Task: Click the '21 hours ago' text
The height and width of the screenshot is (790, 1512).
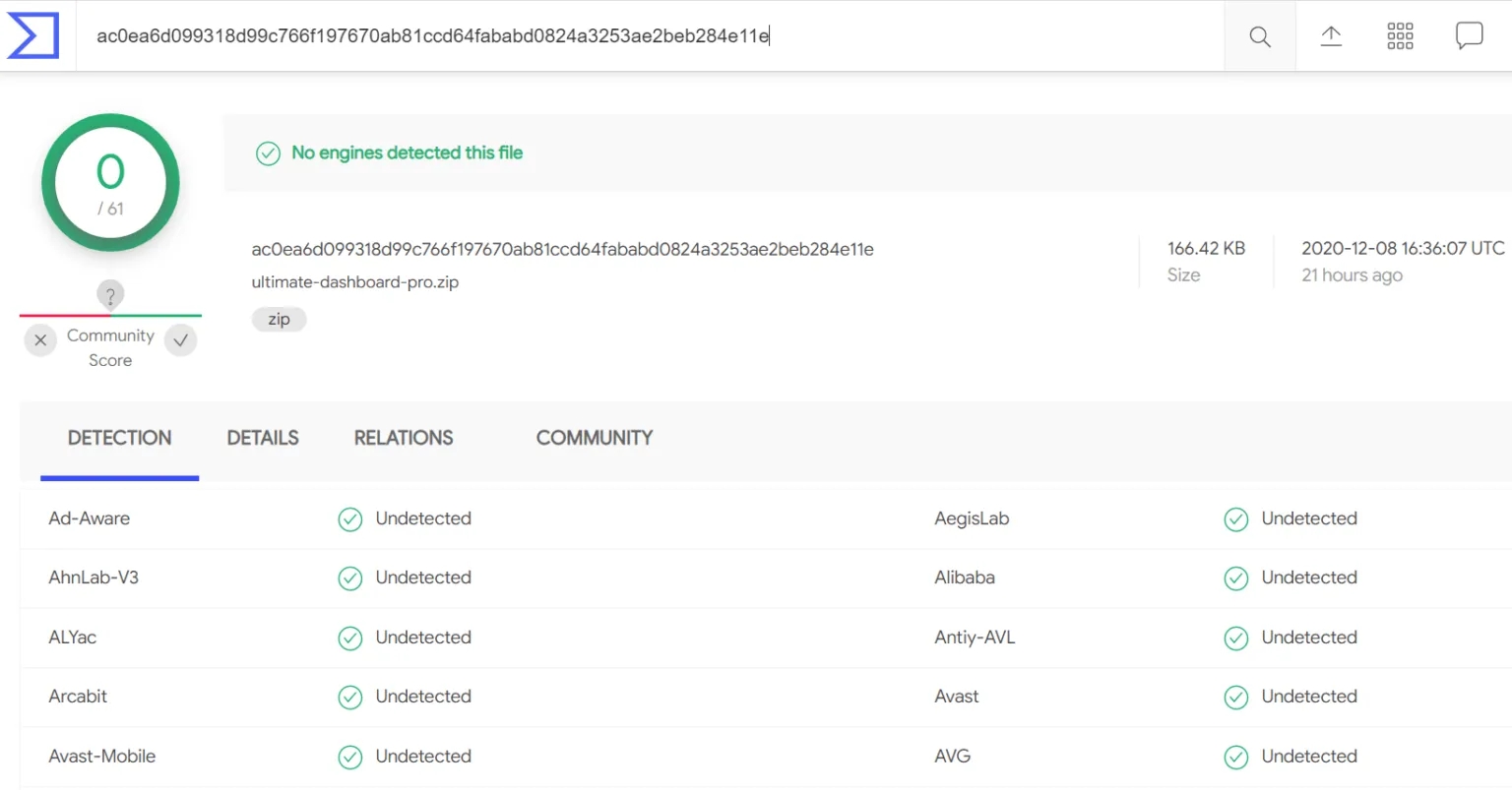Action: 1352,275
